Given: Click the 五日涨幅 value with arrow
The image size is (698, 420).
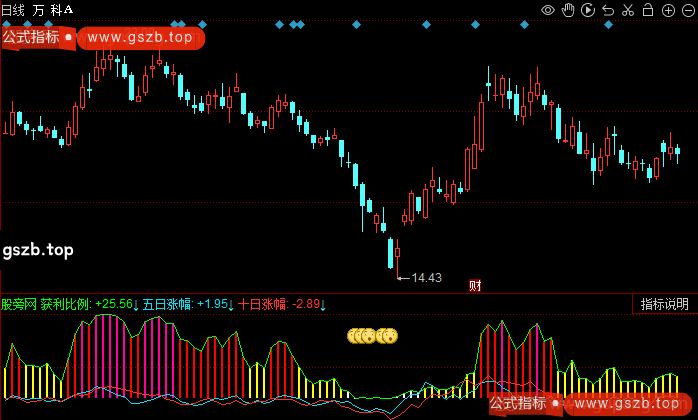Looking at the screenshot, I should tap(214, 304).
